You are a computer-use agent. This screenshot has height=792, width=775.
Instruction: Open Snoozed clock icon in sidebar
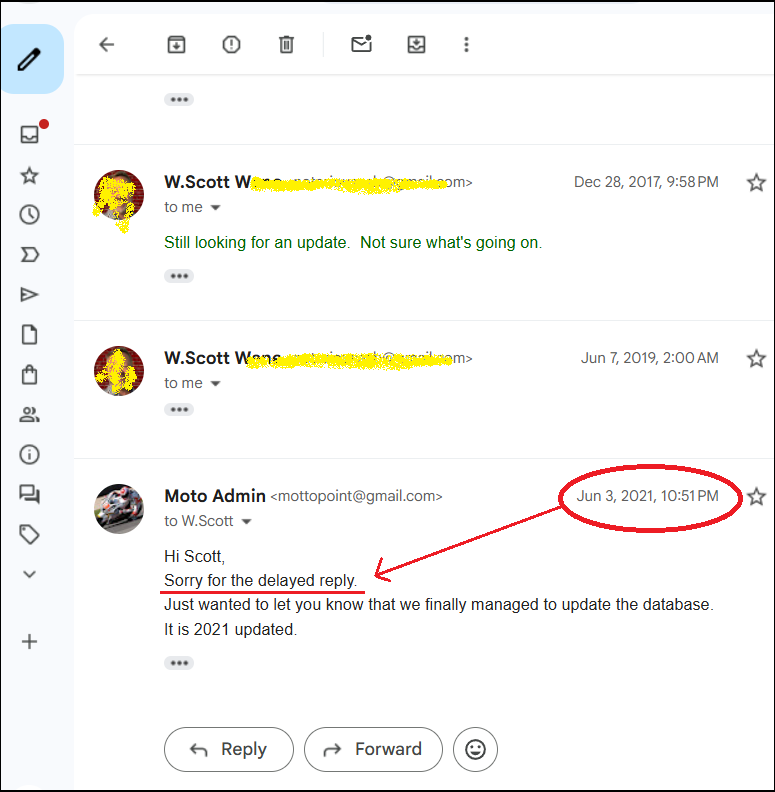29,215
